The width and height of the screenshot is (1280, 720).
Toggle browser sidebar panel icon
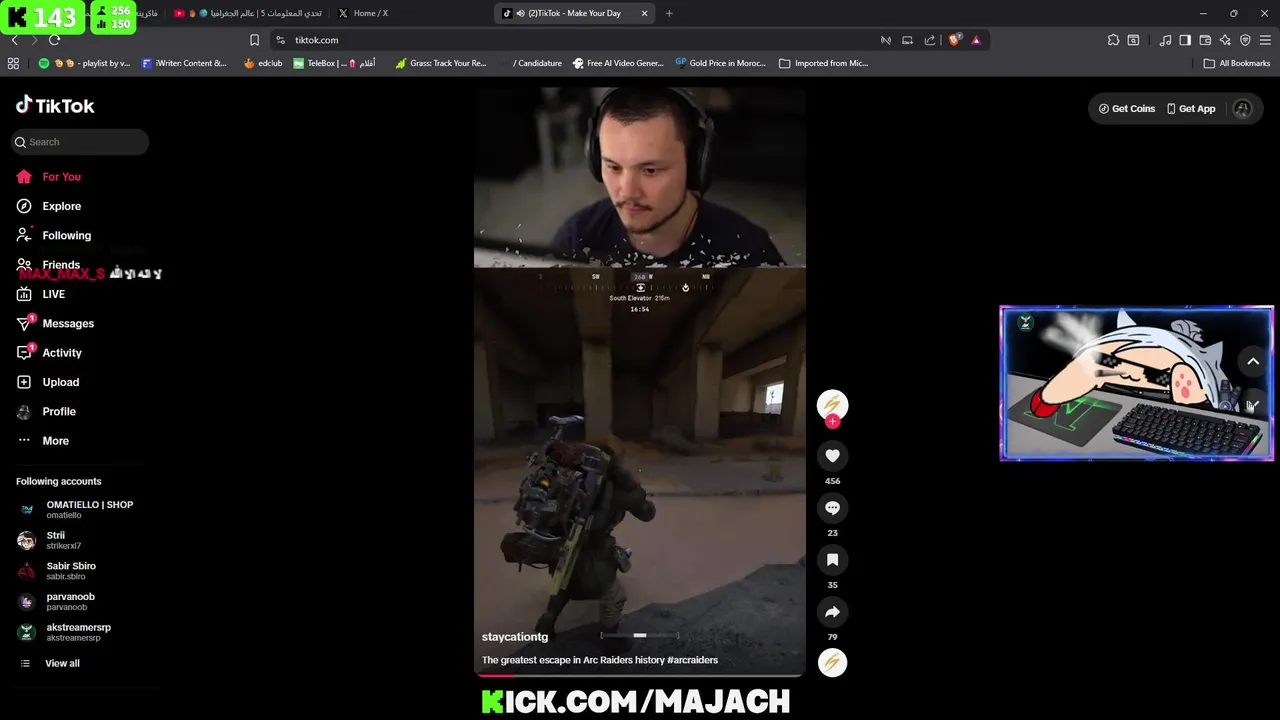1185,40
